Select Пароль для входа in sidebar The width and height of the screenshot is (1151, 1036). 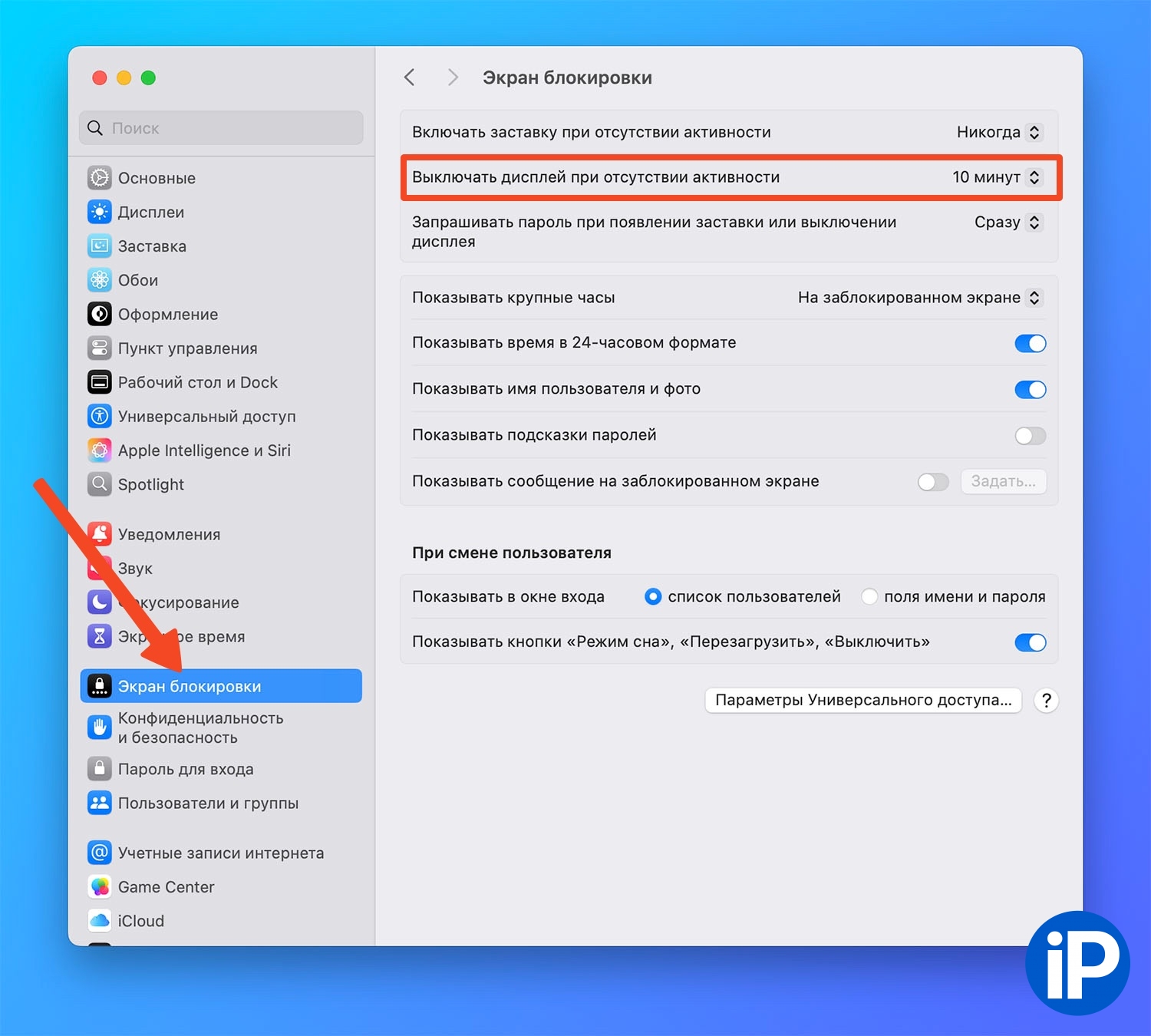[221, 769]
